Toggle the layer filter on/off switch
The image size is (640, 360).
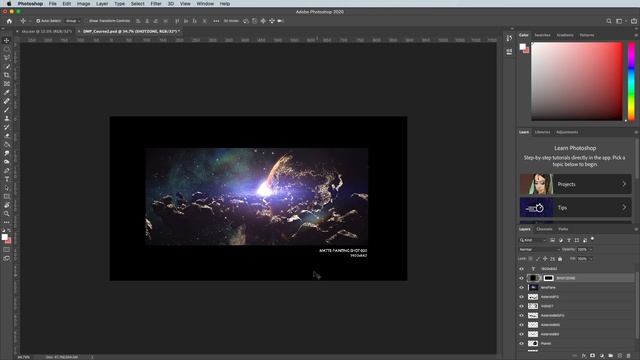click(x=592, y=239)
